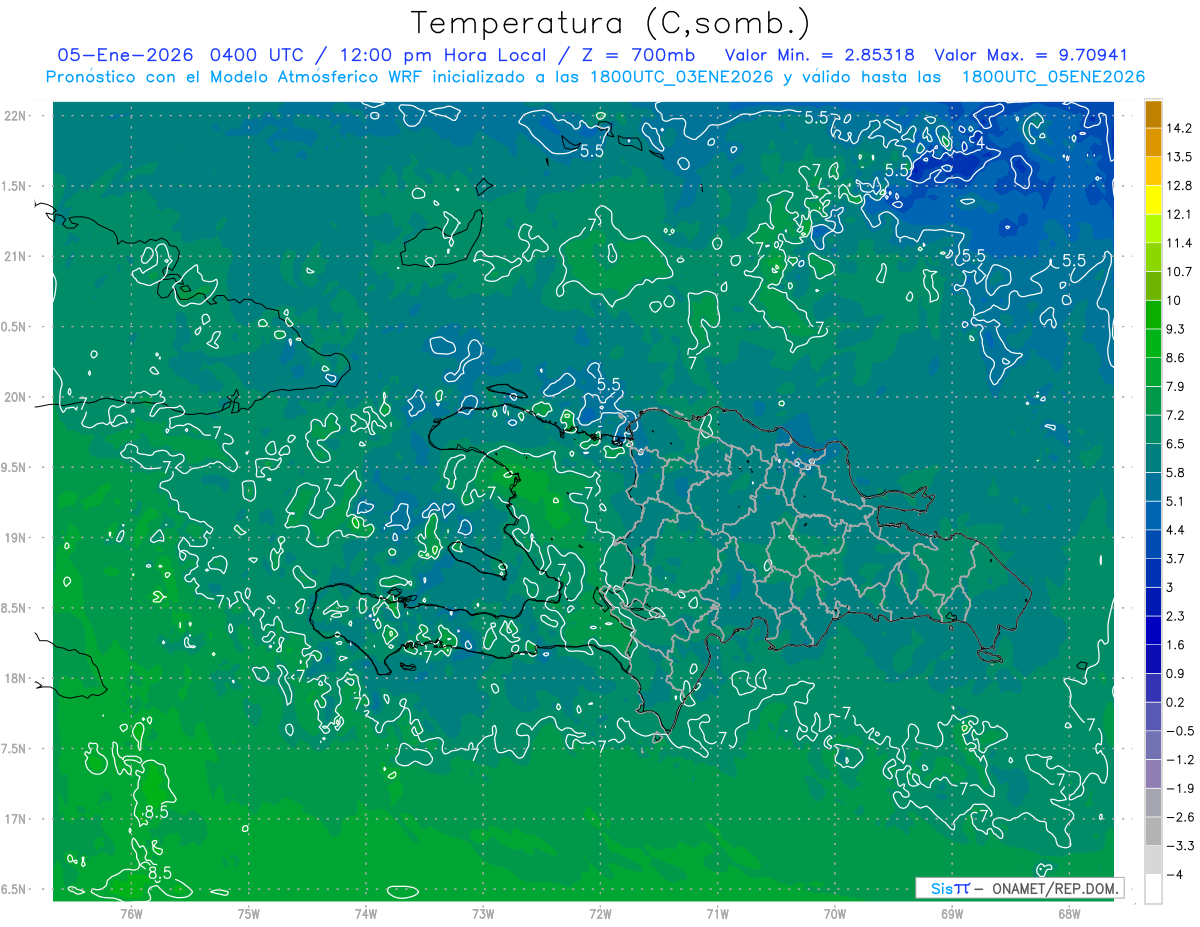Image resolution: width=1200 pixels, height=927 pixels.
Task: Pick the orange swatch atop the colorbar
Action: 1153,114
